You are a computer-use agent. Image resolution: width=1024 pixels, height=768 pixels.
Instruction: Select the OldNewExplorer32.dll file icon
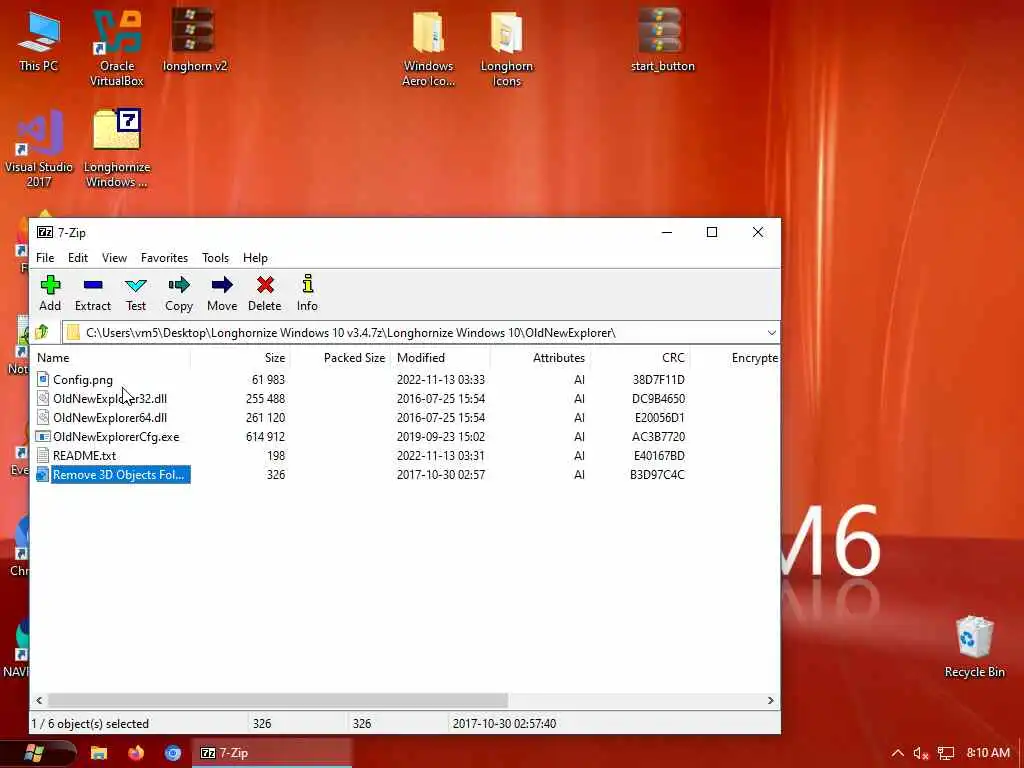[43, 398]
